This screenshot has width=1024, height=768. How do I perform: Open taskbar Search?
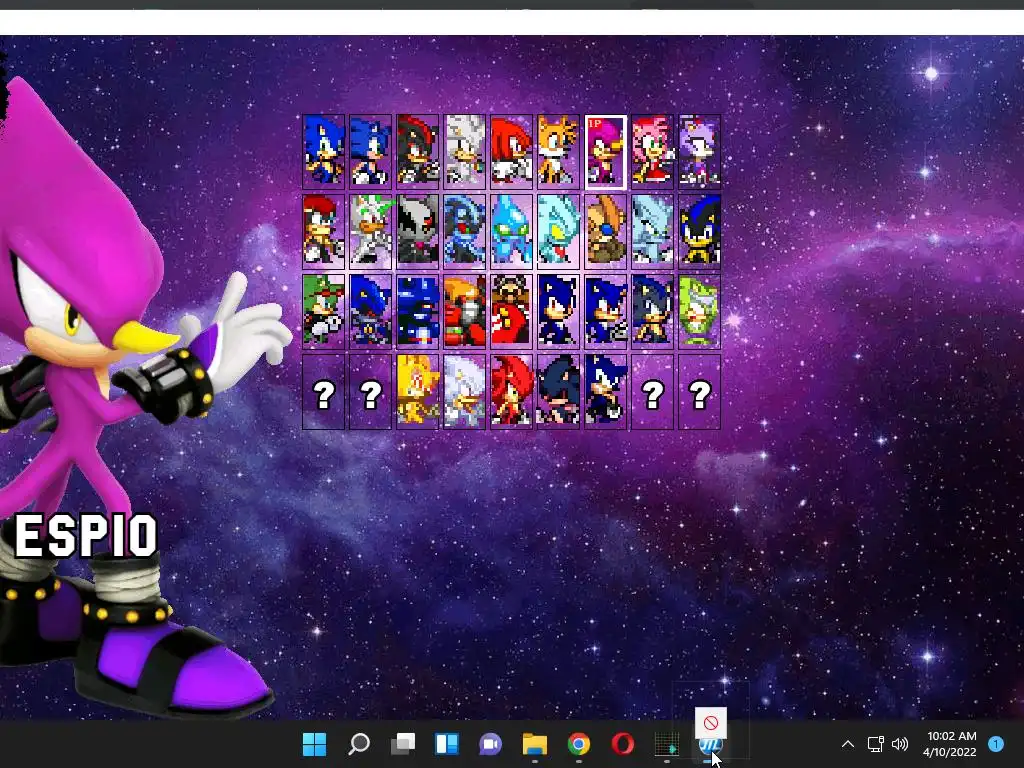[359, 744]
